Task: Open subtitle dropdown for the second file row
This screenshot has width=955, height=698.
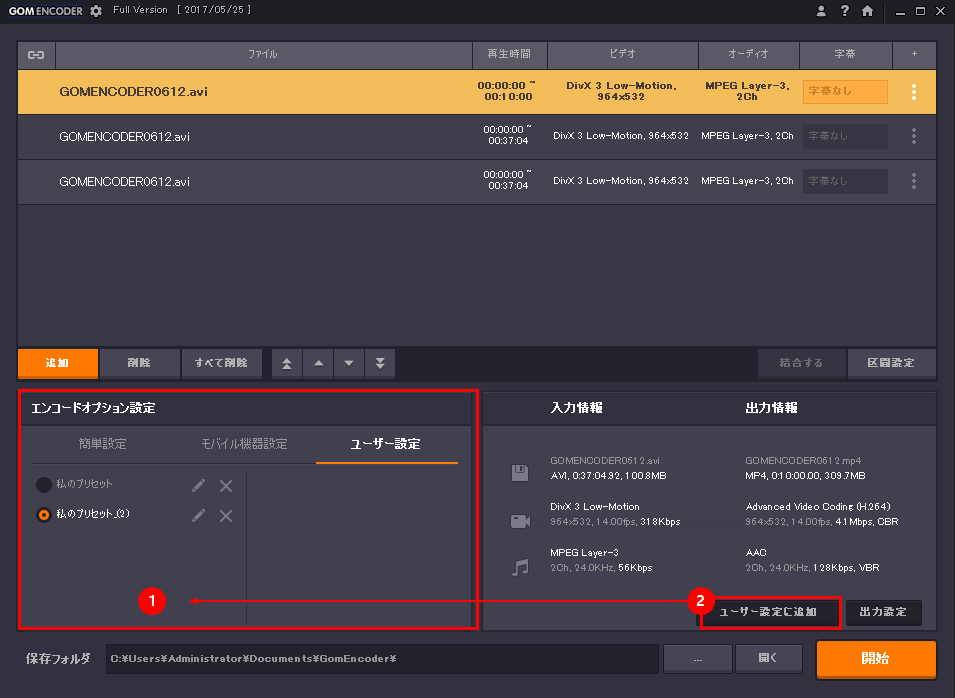Action: 845,136
